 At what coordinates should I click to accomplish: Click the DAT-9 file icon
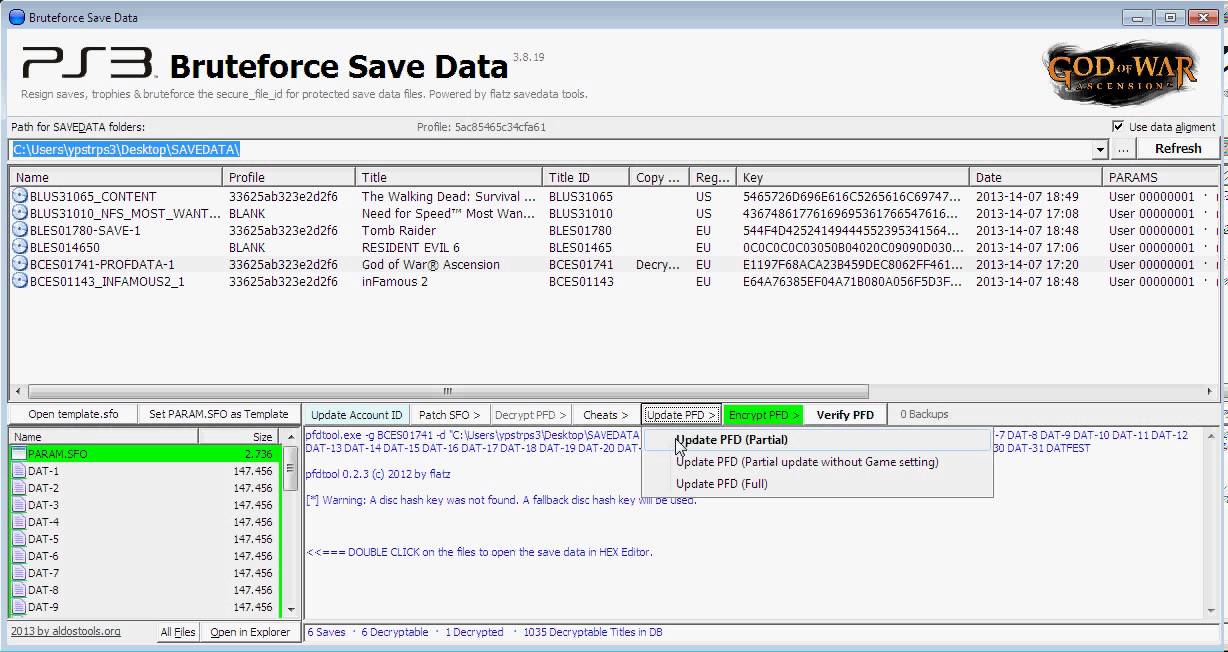[x=19, y=607]
